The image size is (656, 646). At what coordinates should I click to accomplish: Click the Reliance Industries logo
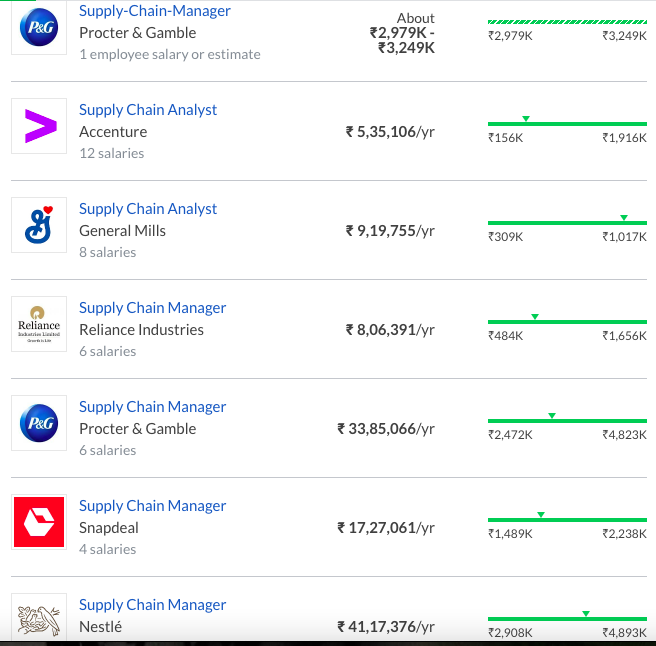tap(39, 324)
